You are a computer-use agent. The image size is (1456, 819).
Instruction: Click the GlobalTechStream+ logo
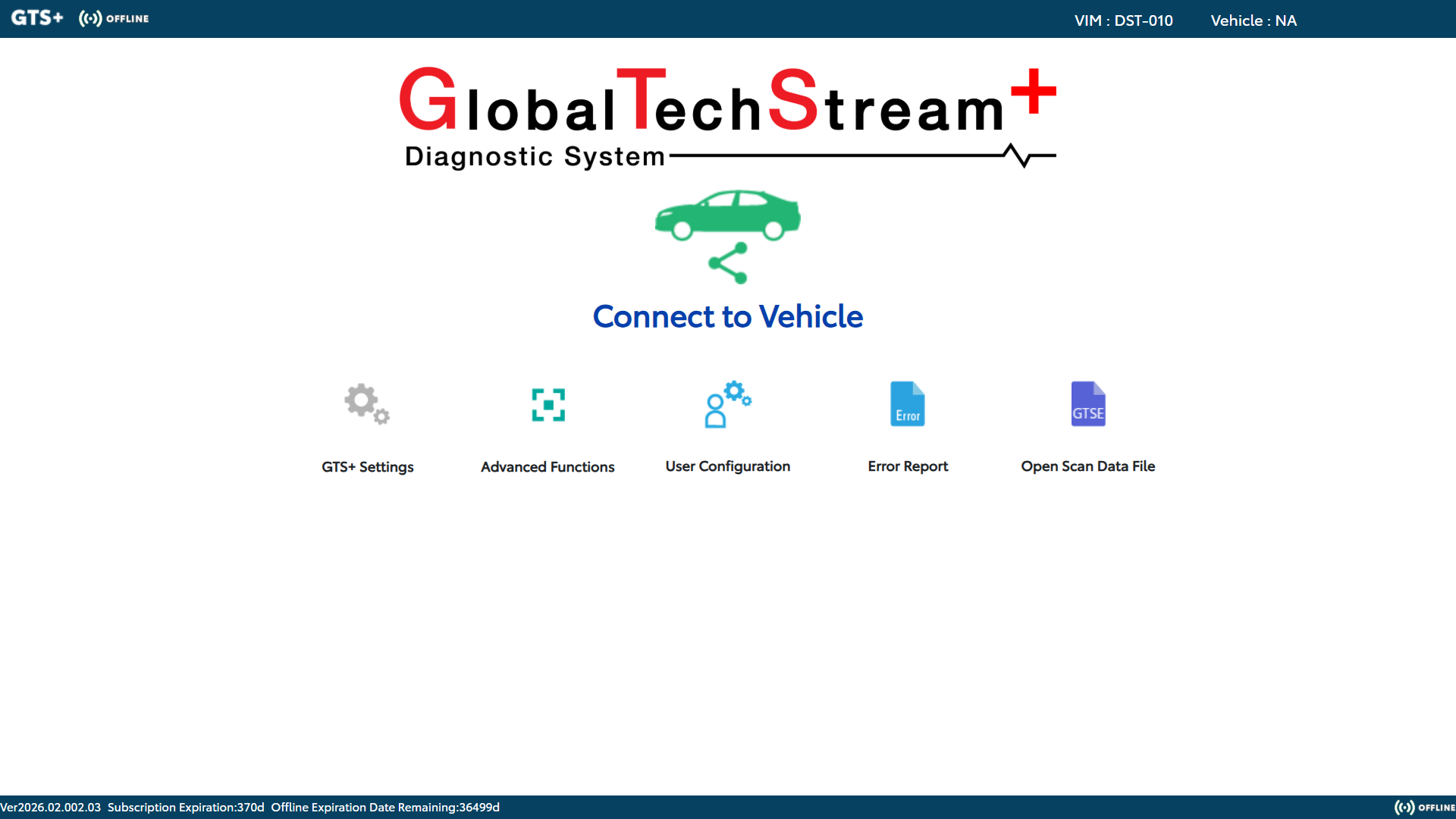[x=728, y=118]
